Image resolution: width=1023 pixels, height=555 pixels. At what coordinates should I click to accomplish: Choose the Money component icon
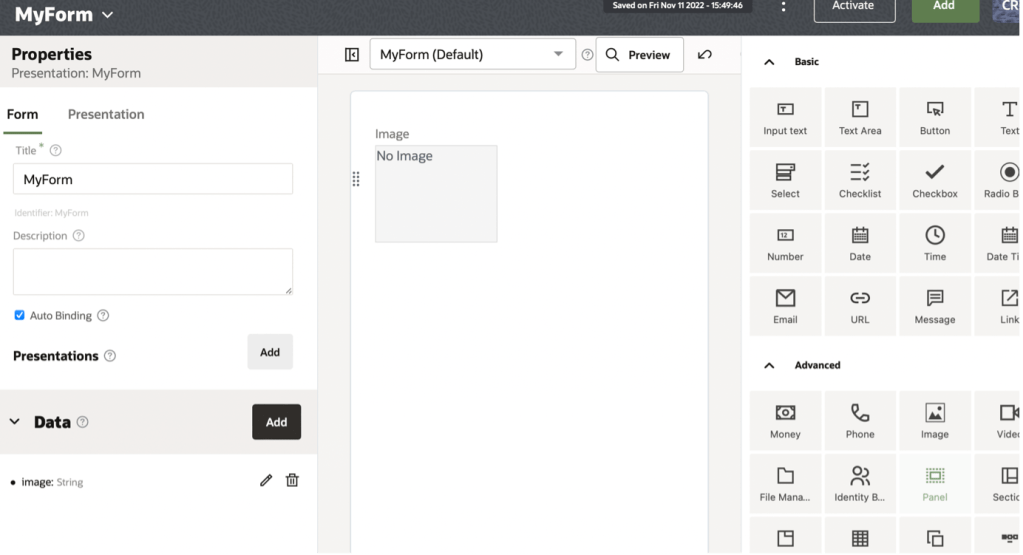[x=785, y=413]
